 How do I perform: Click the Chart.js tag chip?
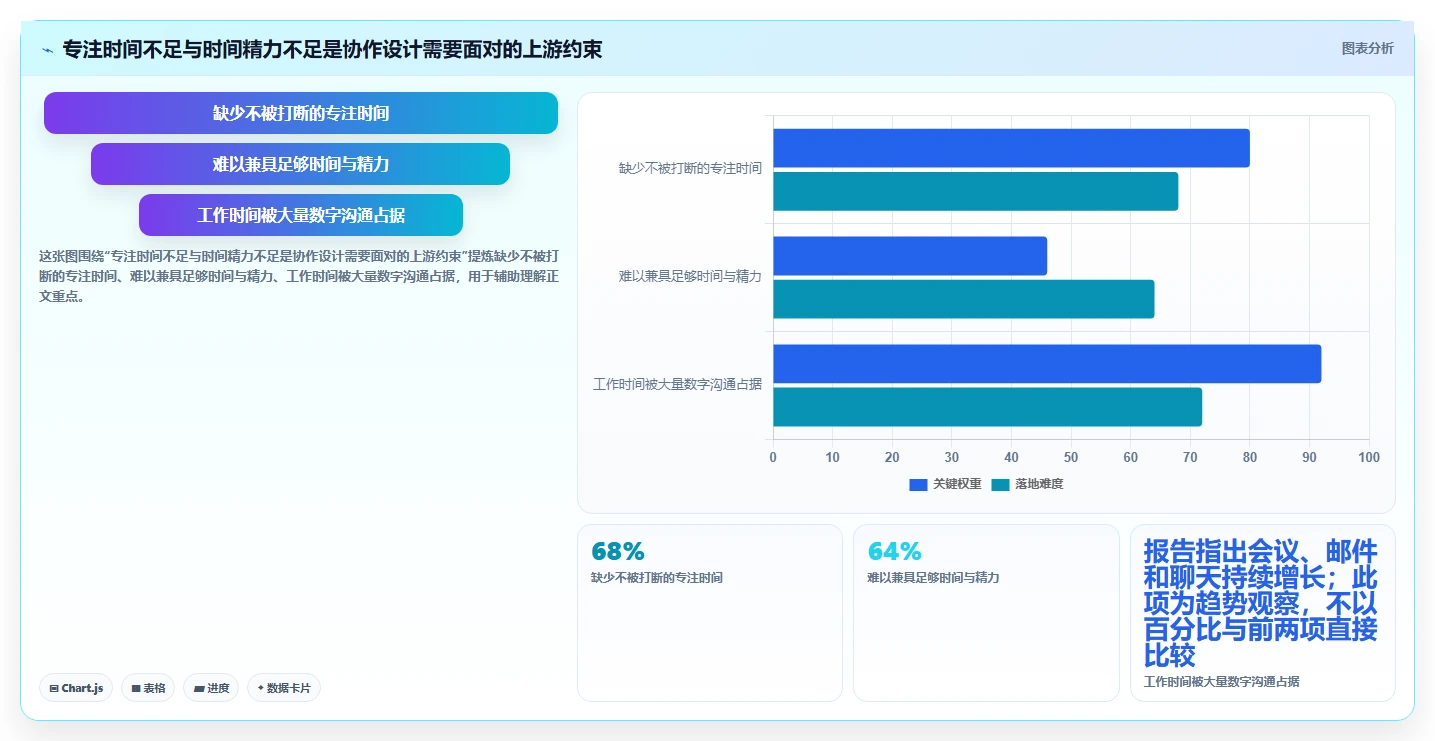tap(76, 688)
